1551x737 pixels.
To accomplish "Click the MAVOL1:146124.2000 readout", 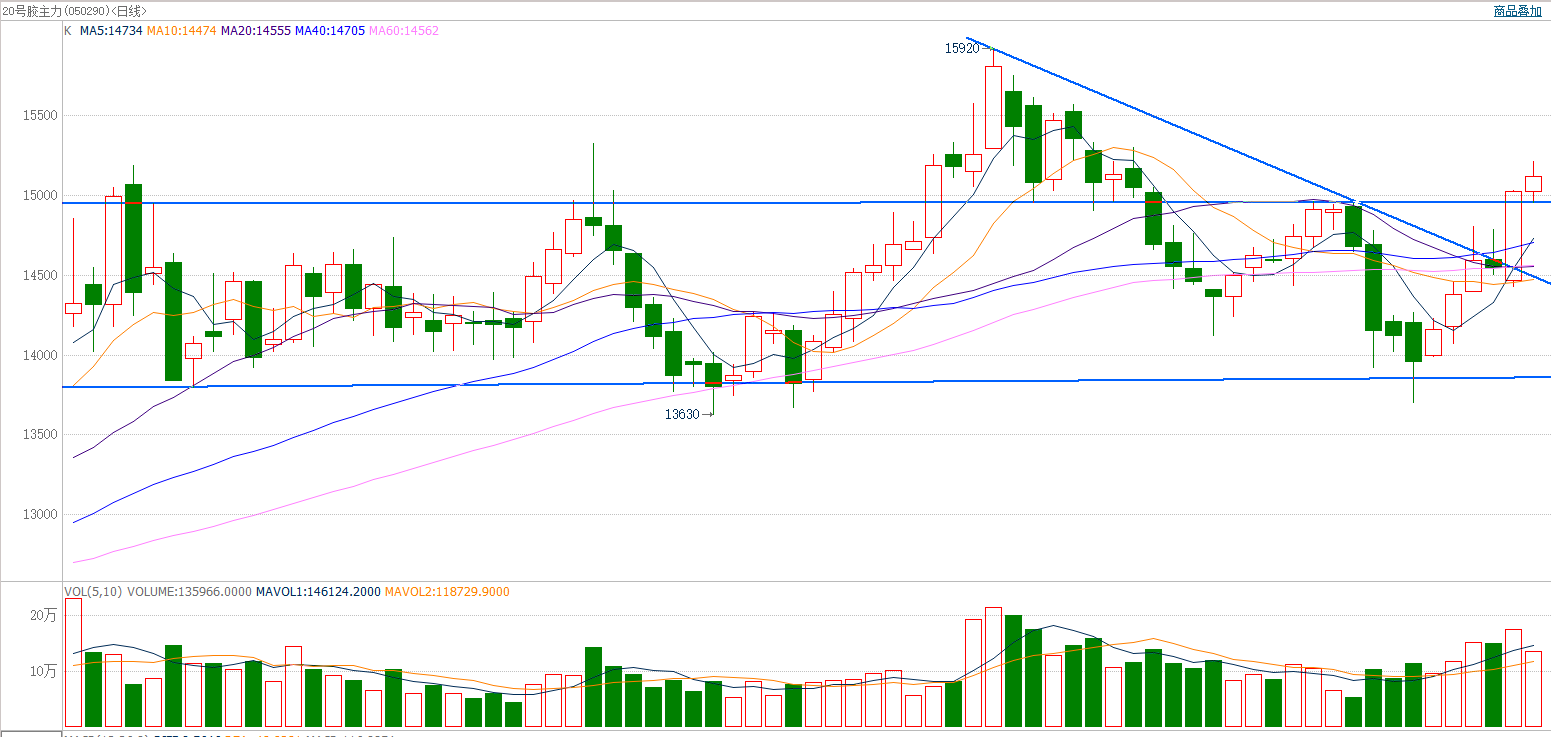I will click(x=318, y=592).
